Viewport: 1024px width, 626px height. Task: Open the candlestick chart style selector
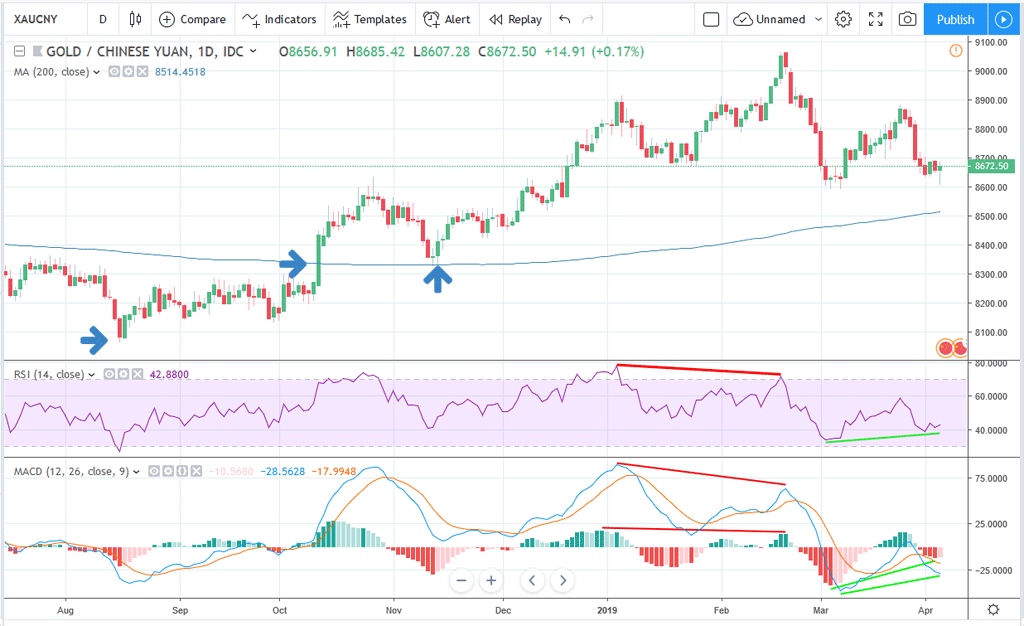point(136,19)
